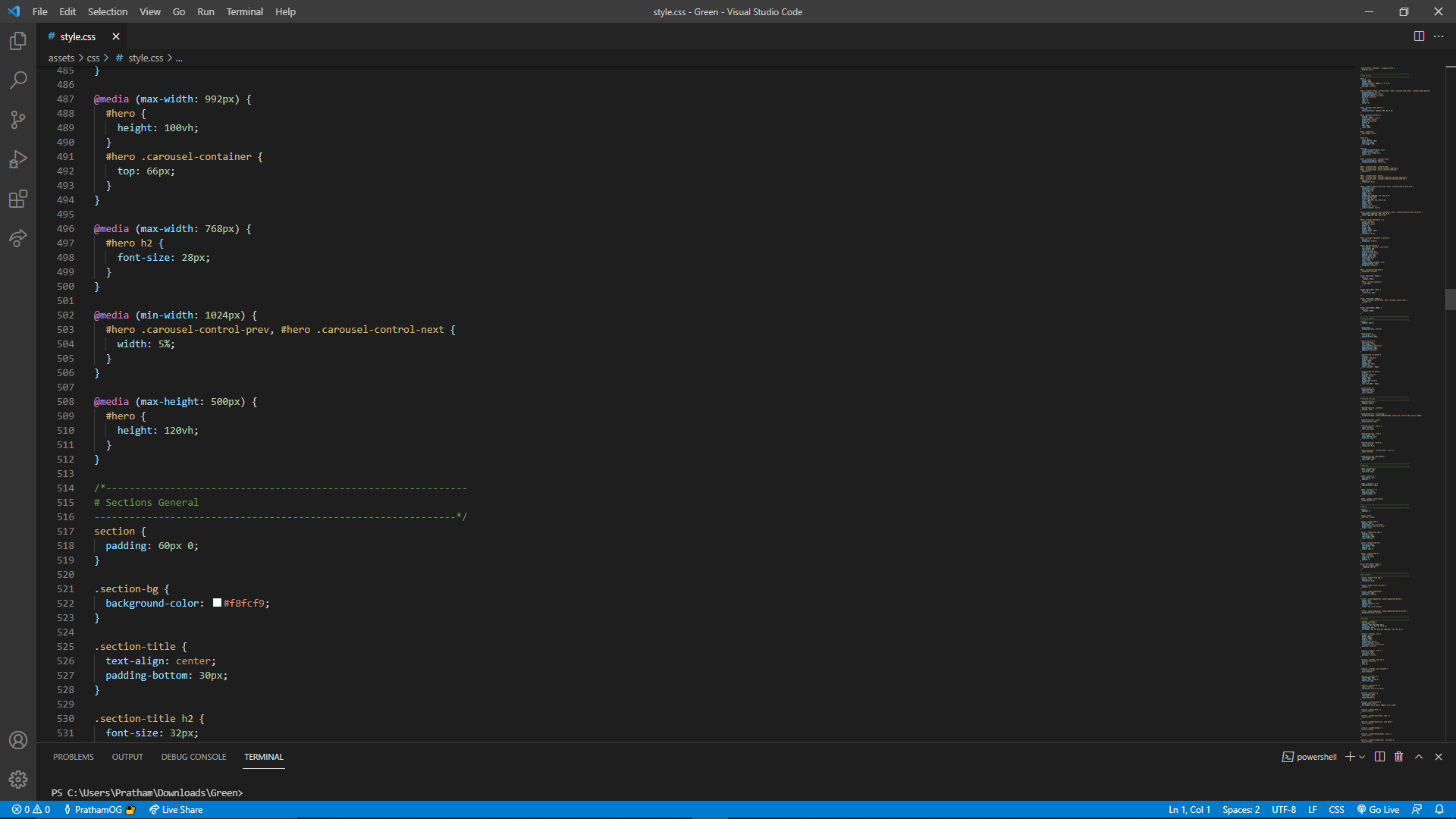Open the Terminal menu in menu bar
1456x819 pixels.
click(244, 11)
